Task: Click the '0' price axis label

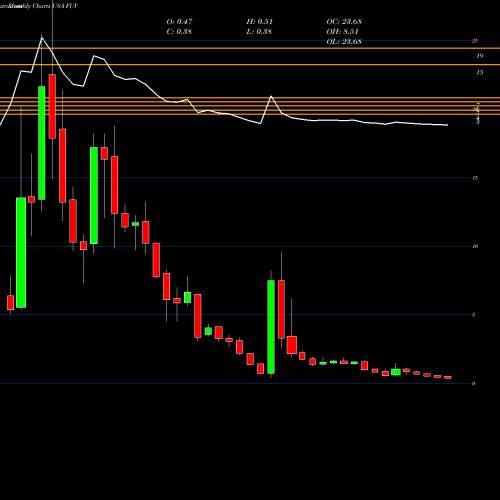Action: point(474,384)
